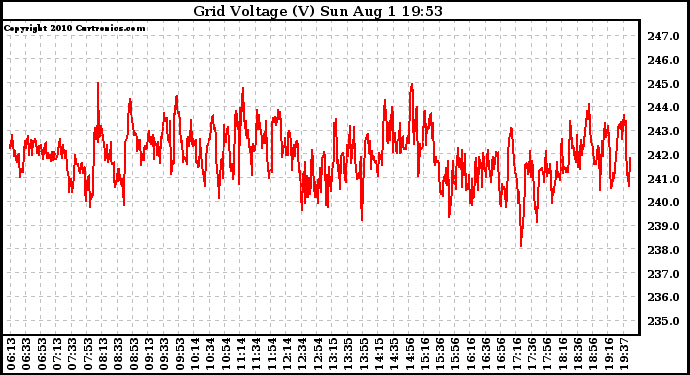The height and width of the screenshot is (375, 690).
Task: Click the 09:13 time axis label
Action: [149, 354]
